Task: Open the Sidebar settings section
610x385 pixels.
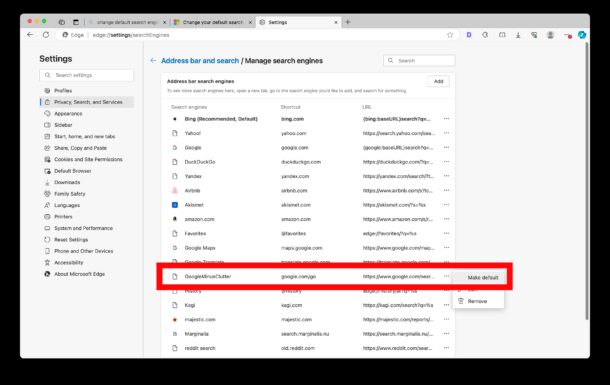Action: pyautogui.click(x=87, y=125)
